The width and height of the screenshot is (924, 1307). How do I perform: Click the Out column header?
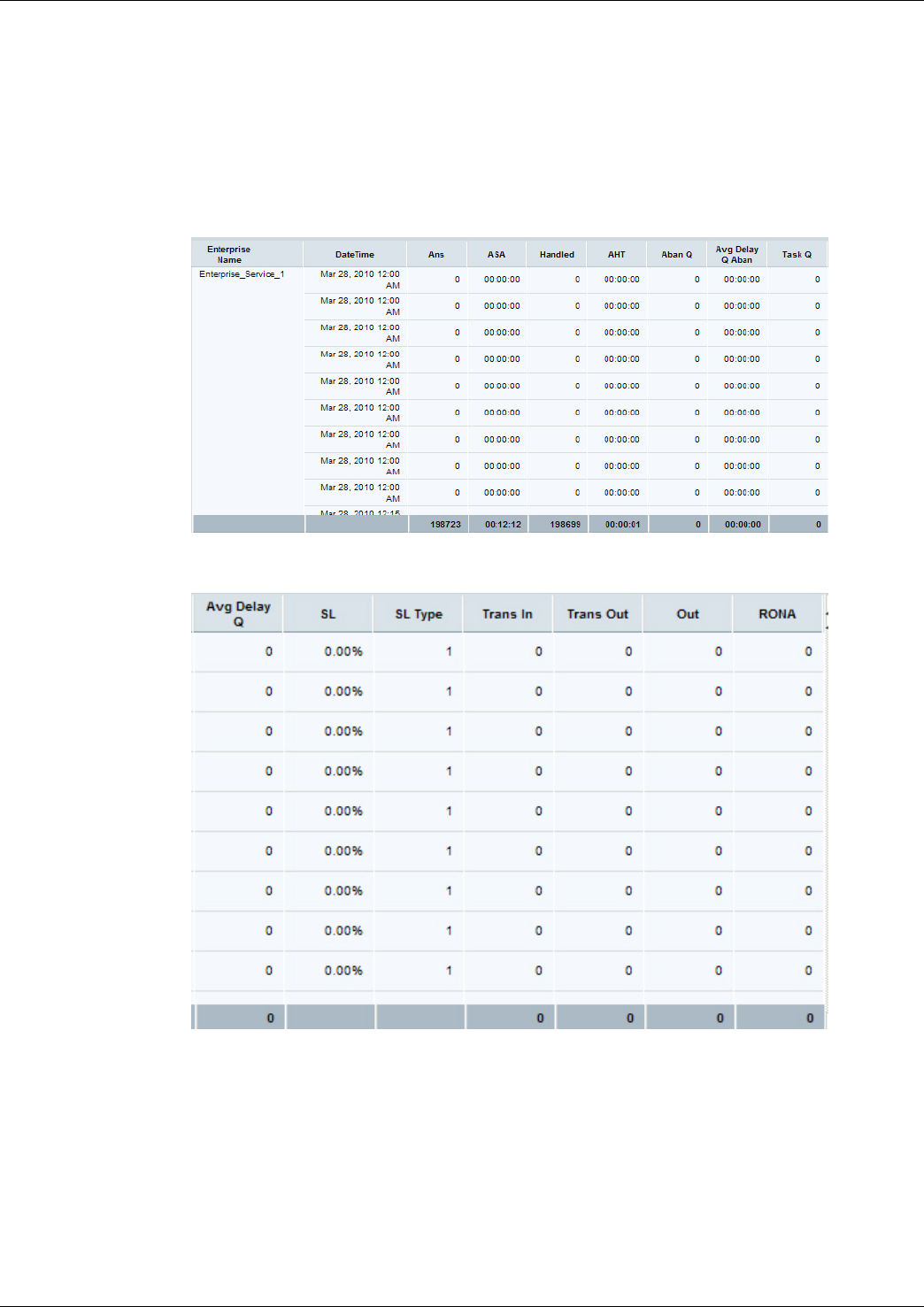point(688,613)
